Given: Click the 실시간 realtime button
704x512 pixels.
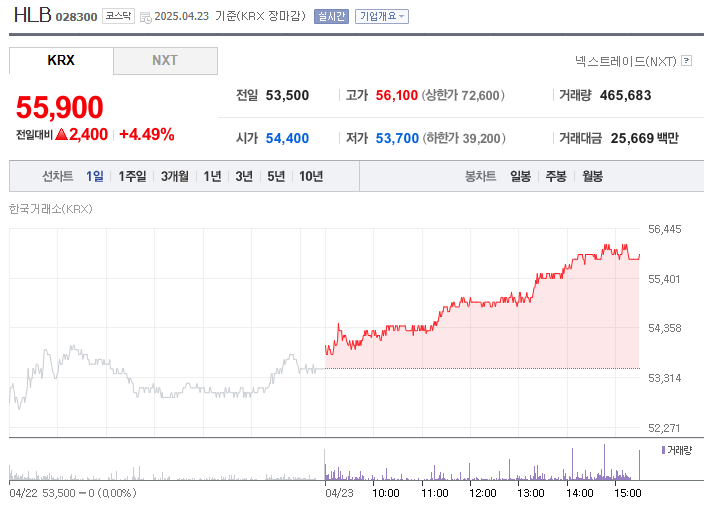Looking at the screenshot, I should point(331,17).
